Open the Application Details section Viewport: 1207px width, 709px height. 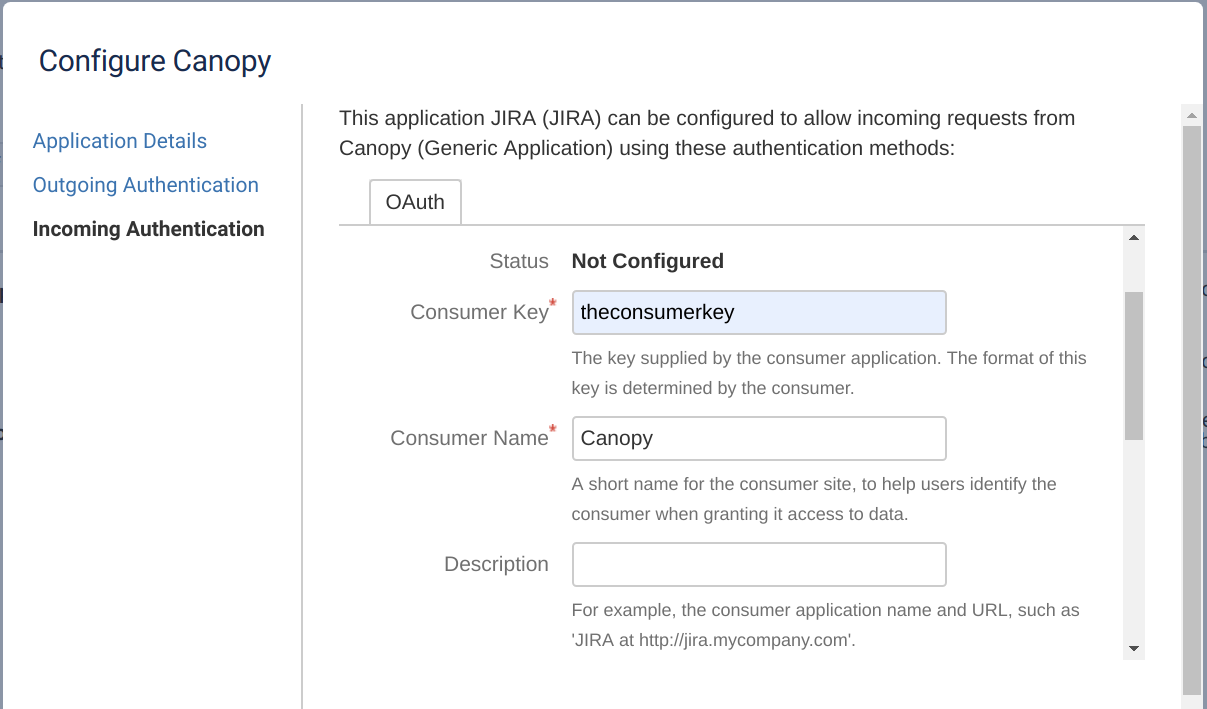pyautogui.click(x=119, y=141)
